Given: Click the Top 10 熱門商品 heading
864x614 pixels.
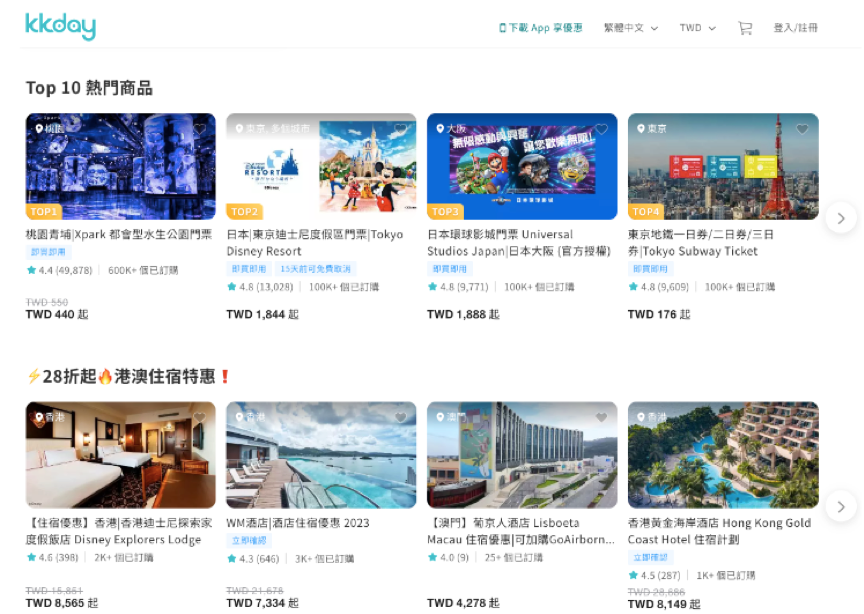Looking at the screenshot, I should 89,88.
